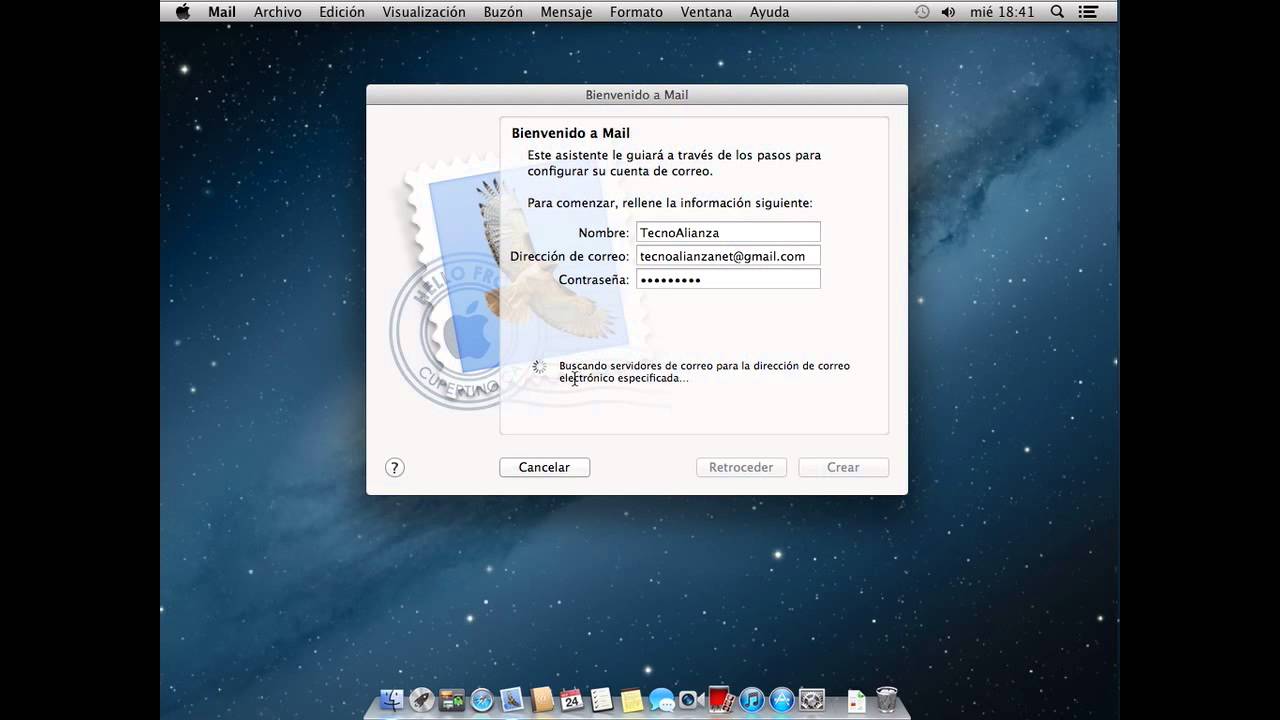The height and width of the screenshot is (720, 1280).
Task: Open the Formato menu
Action: [636, 12]
